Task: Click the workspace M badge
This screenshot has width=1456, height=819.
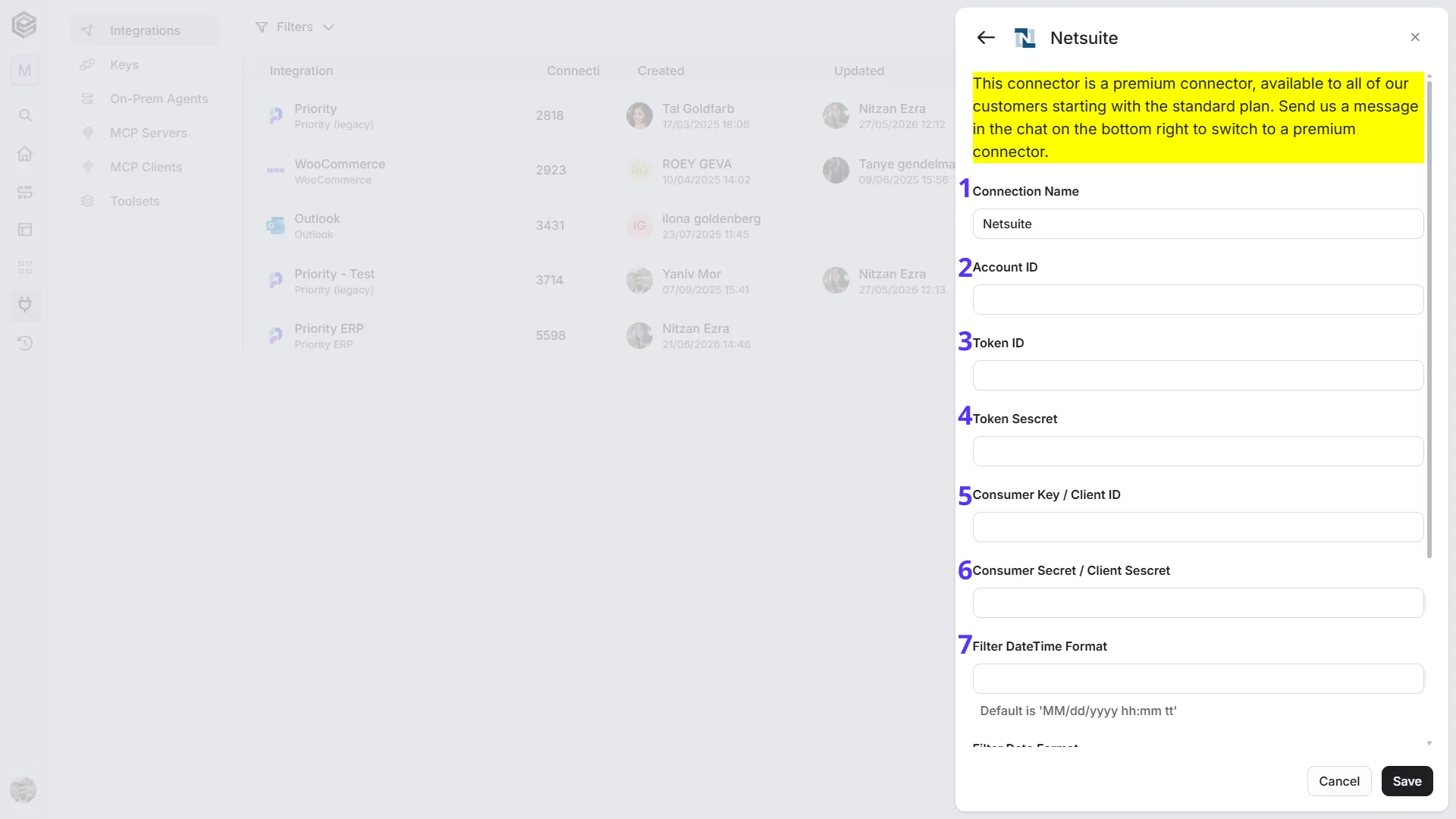Action: point(25,71)
